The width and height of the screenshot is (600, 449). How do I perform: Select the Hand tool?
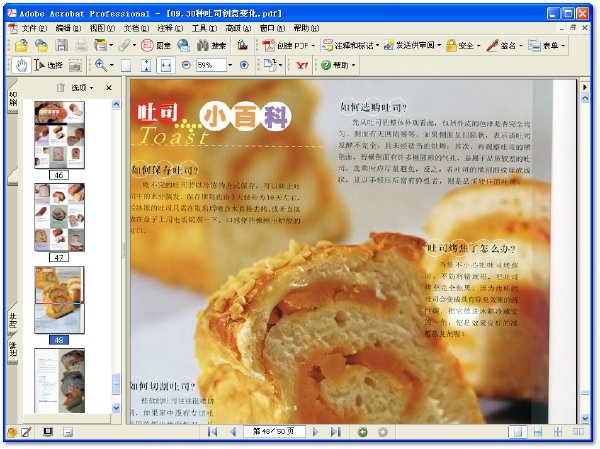tap(21, 65)
